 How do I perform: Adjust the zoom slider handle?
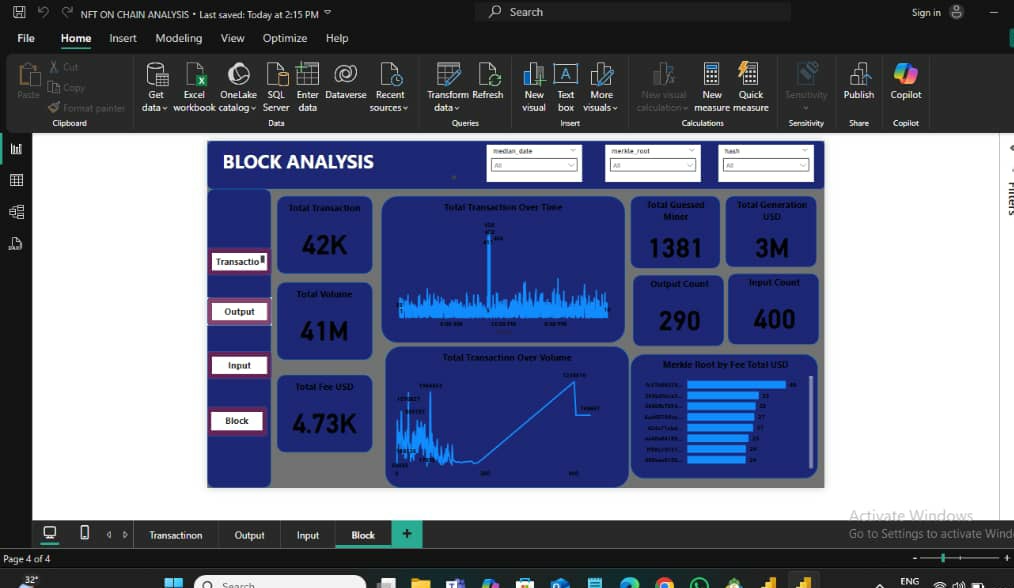(x=944, y=558)
